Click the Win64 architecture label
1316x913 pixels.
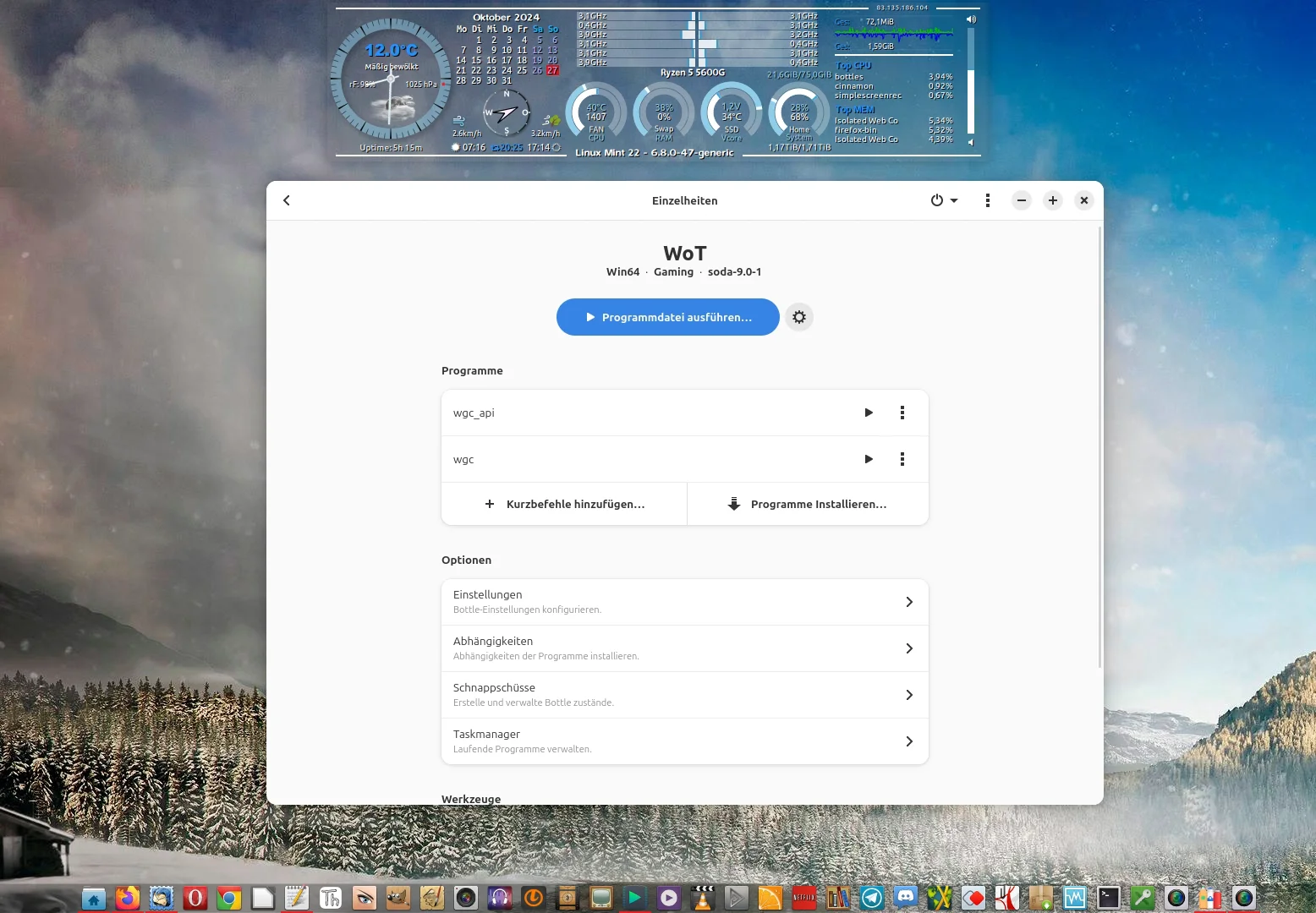click(x=622, y=272)
